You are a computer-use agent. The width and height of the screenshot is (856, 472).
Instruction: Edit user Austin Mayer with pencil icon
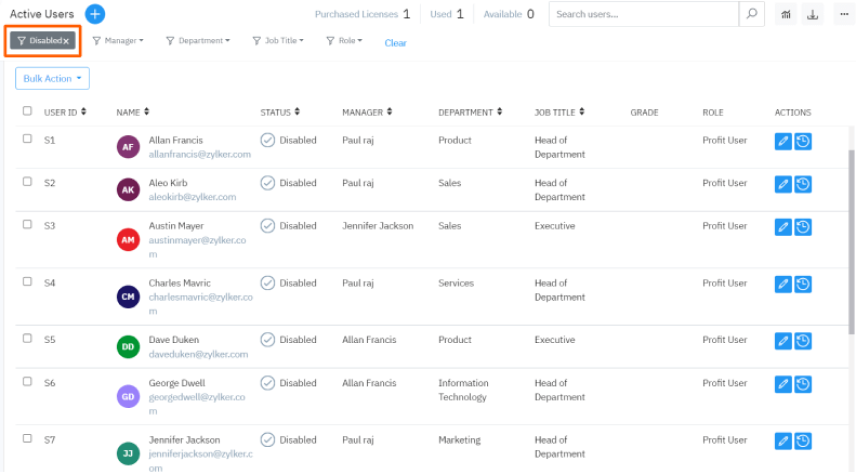pyautogui.click(x=783, y=227)
